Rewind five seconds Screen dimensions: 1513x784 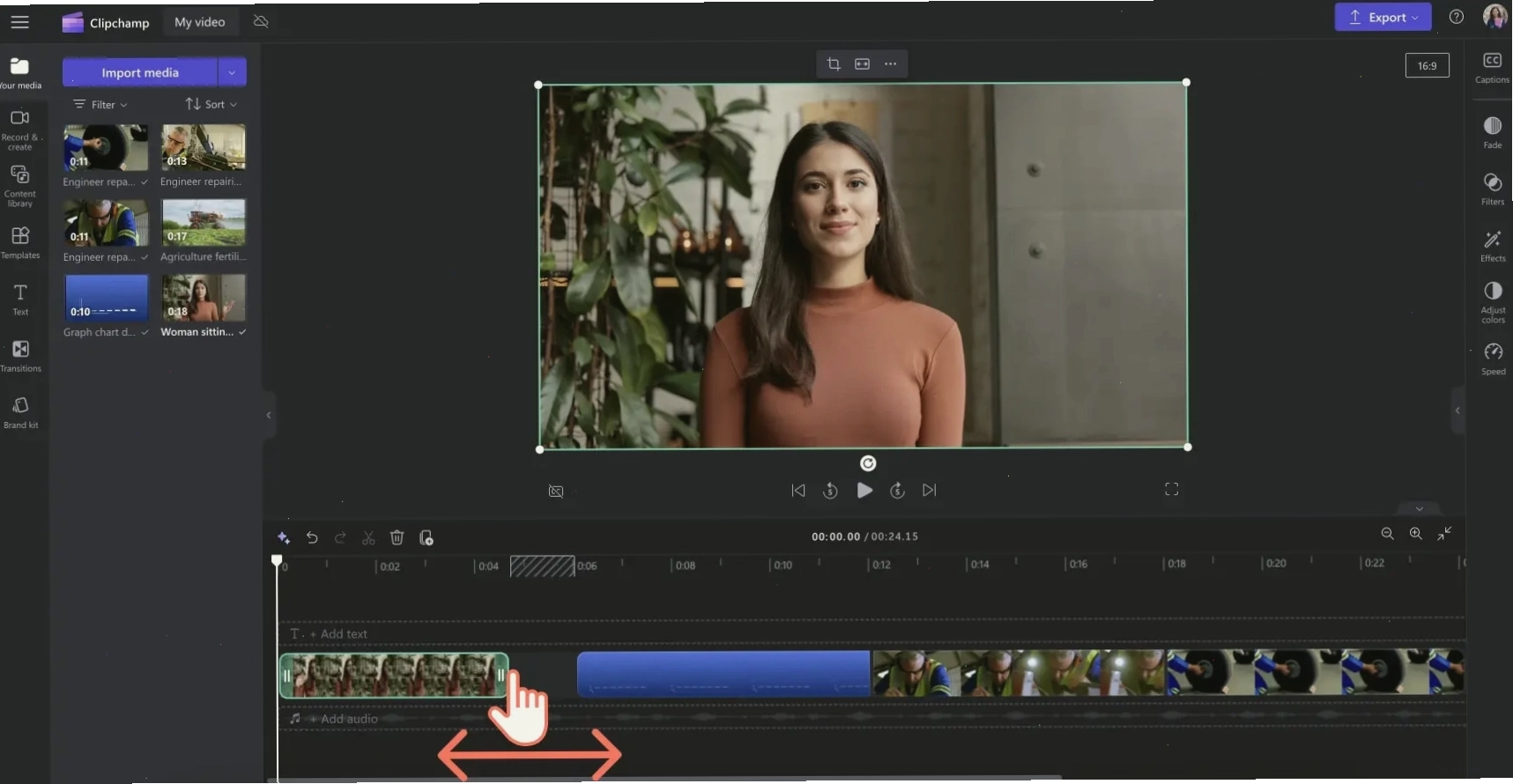[x=830, y=491]
